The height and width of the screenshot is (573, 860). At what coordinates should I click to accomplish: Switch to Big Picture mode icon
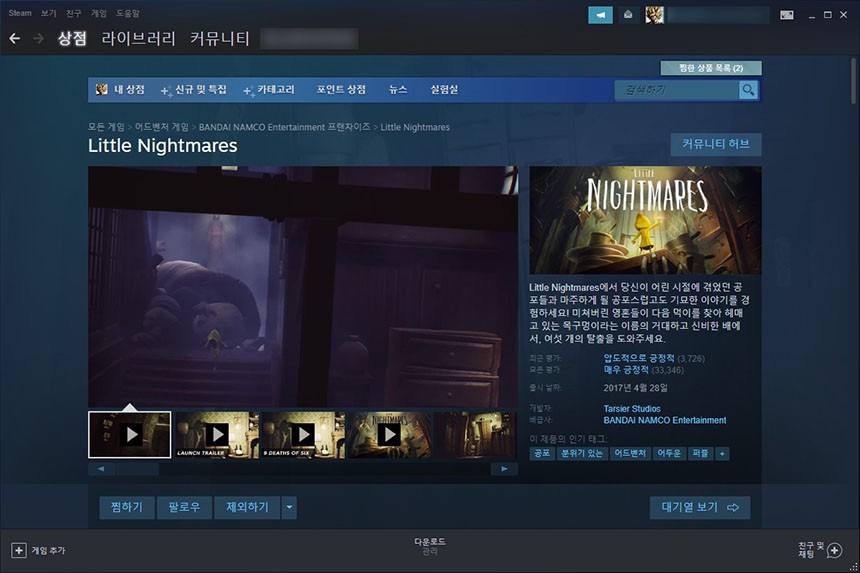coord(787,15)
